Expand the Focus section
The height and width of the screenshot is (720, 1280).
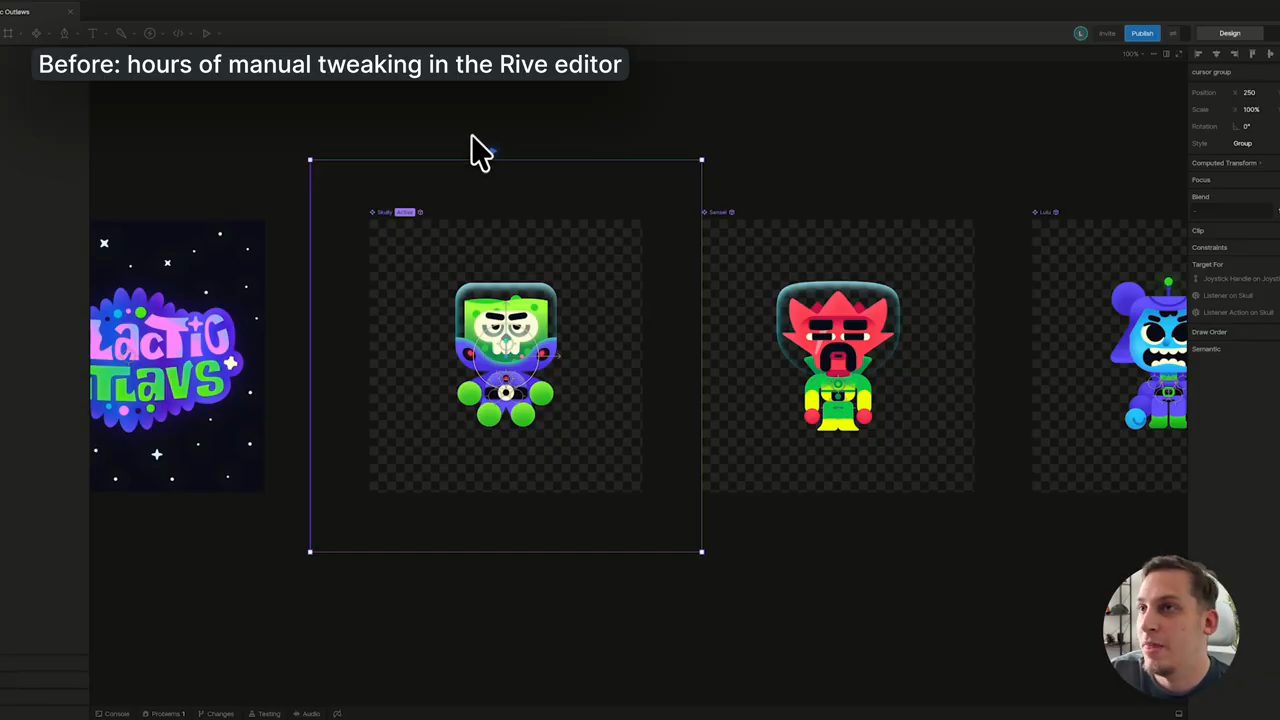pyautogui.click(x=1201, y=180)
